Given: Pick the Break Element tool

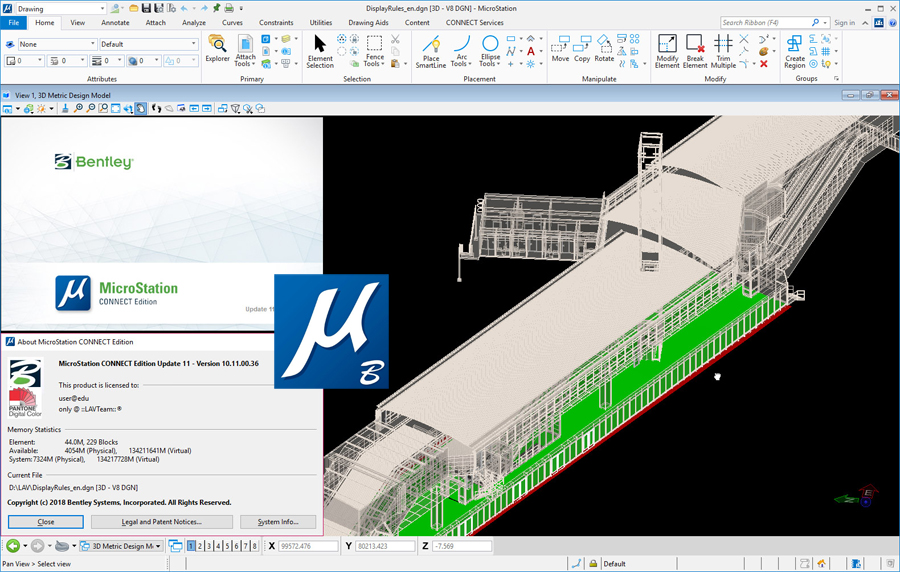Looking at the screenshot, I should tap(695, 51).
